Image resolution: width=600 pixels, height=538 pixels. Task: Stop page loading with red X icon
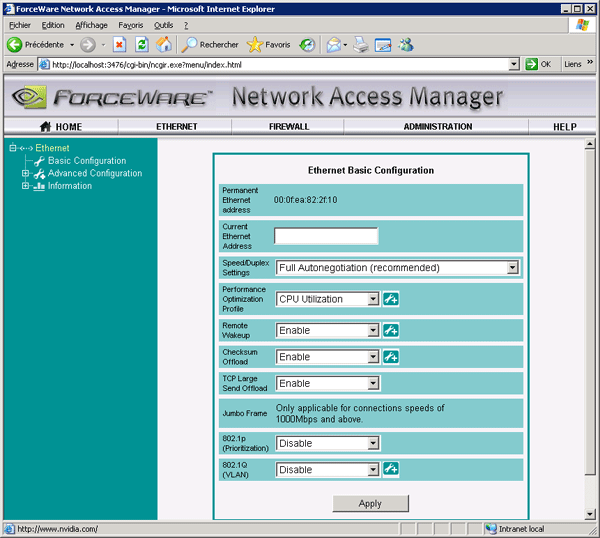(120, 45)
